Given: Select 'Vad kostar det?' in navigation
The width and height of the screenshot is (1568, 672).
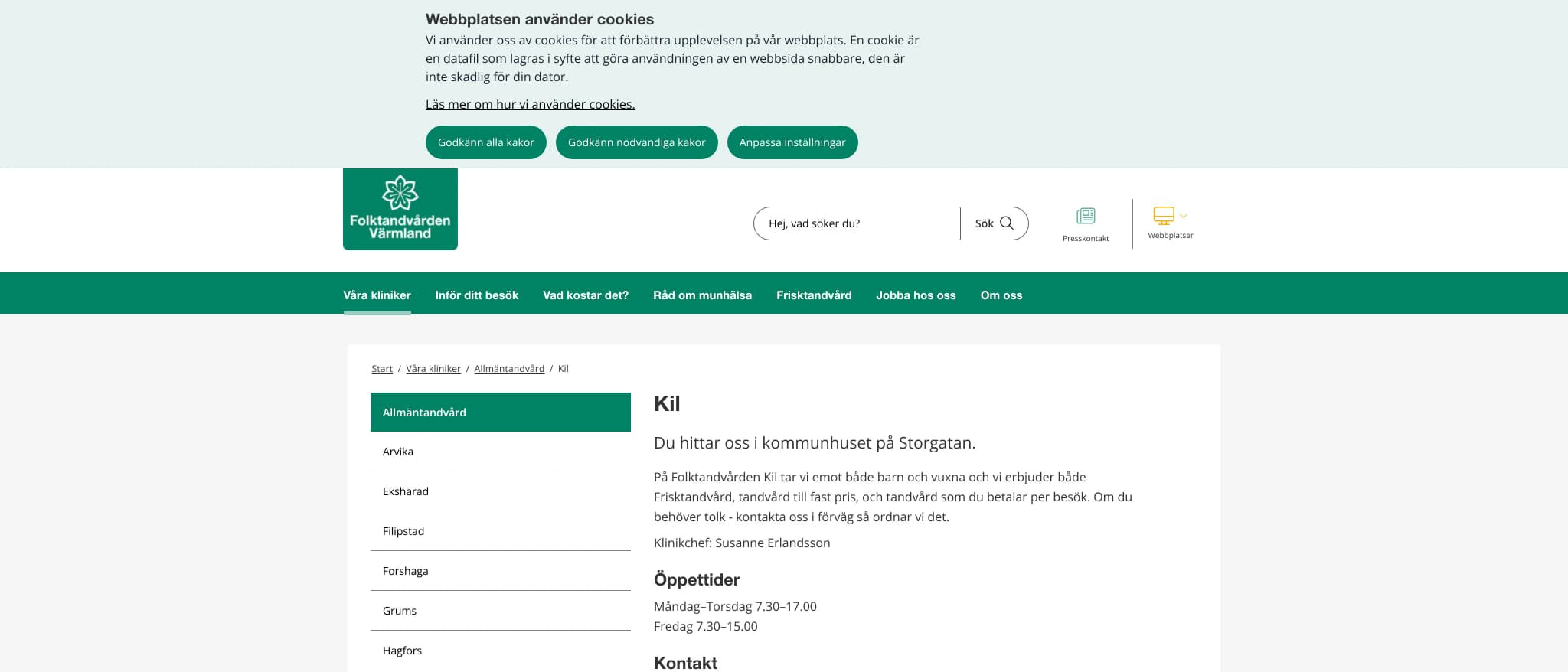Looking at the screenshot, I should pyautogui.click(x=586, y=295).
